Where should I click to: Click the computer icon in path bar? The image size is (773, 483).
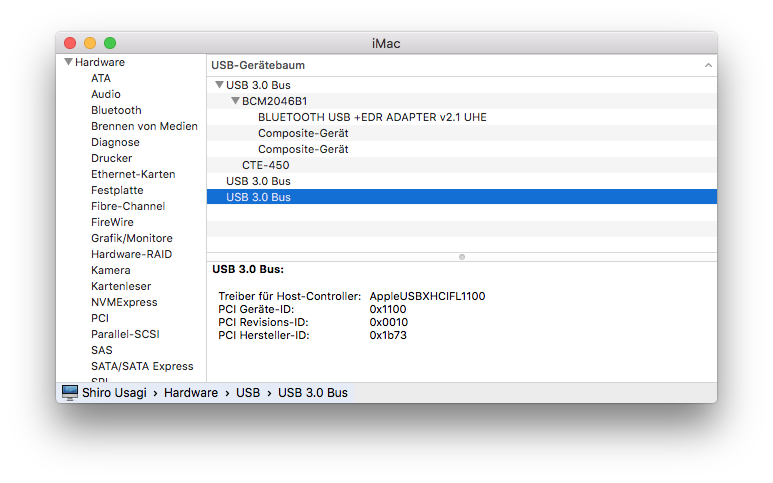(70, 393)
